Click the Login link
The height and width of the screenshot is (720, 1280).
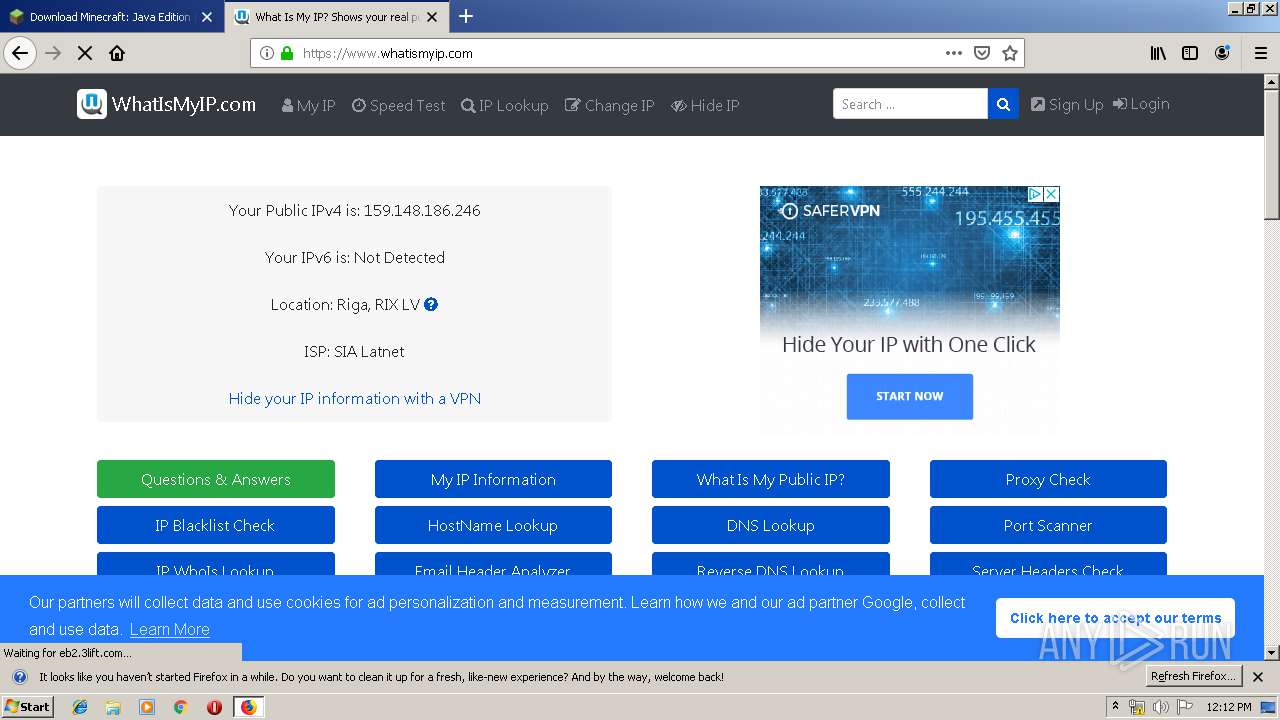pos(1141,104)
